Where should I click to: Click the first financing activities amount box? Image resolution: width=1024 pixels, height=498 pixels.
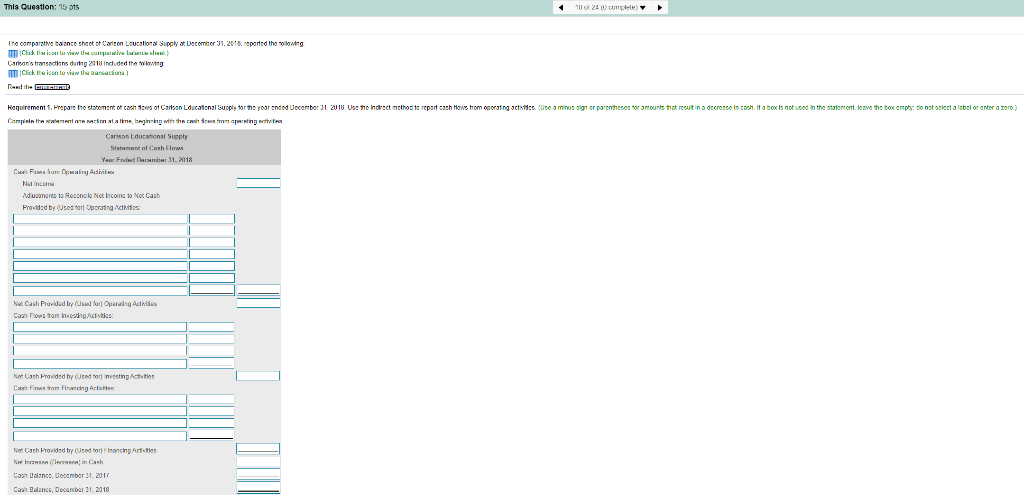click(212, 399)
